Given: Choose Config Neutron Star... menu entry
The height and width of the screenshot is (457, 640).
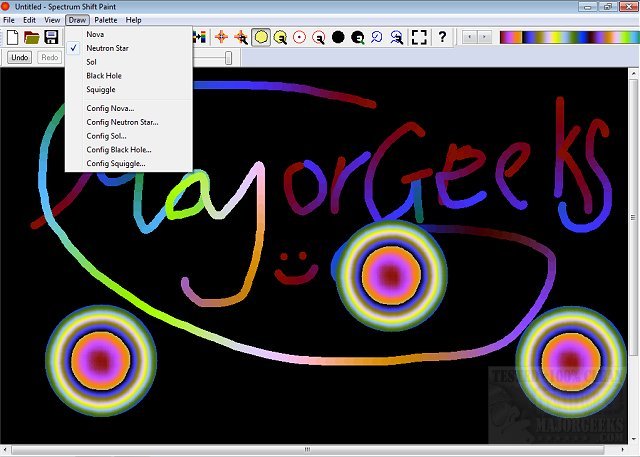Looking at the screenshot, I should pos(122,122).
